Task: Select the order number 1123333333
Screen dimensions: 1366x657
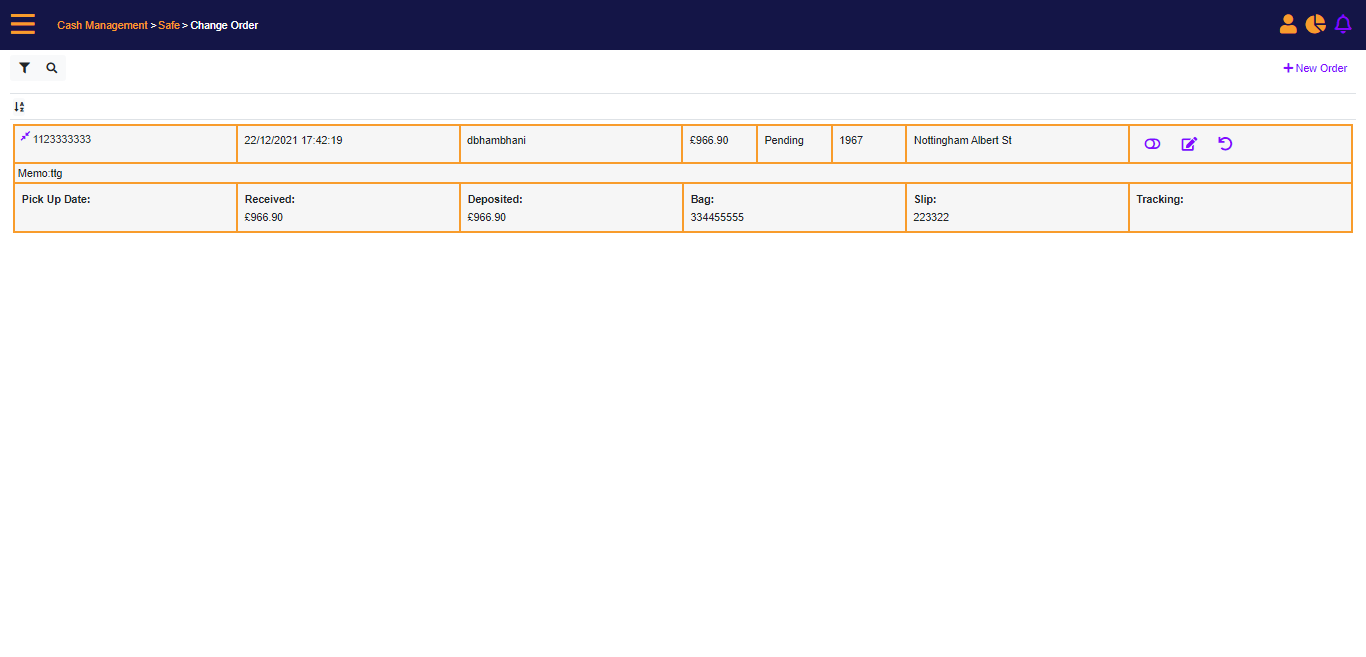Action: coord(62,139)
